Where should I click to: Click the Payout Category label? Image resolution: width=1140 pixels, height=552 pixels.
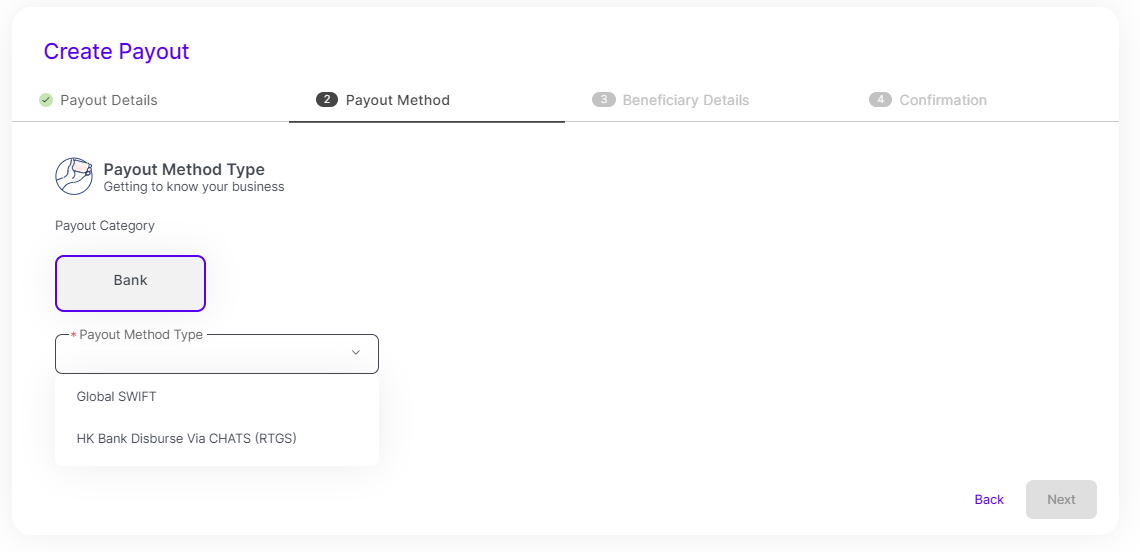pos(105,226)
